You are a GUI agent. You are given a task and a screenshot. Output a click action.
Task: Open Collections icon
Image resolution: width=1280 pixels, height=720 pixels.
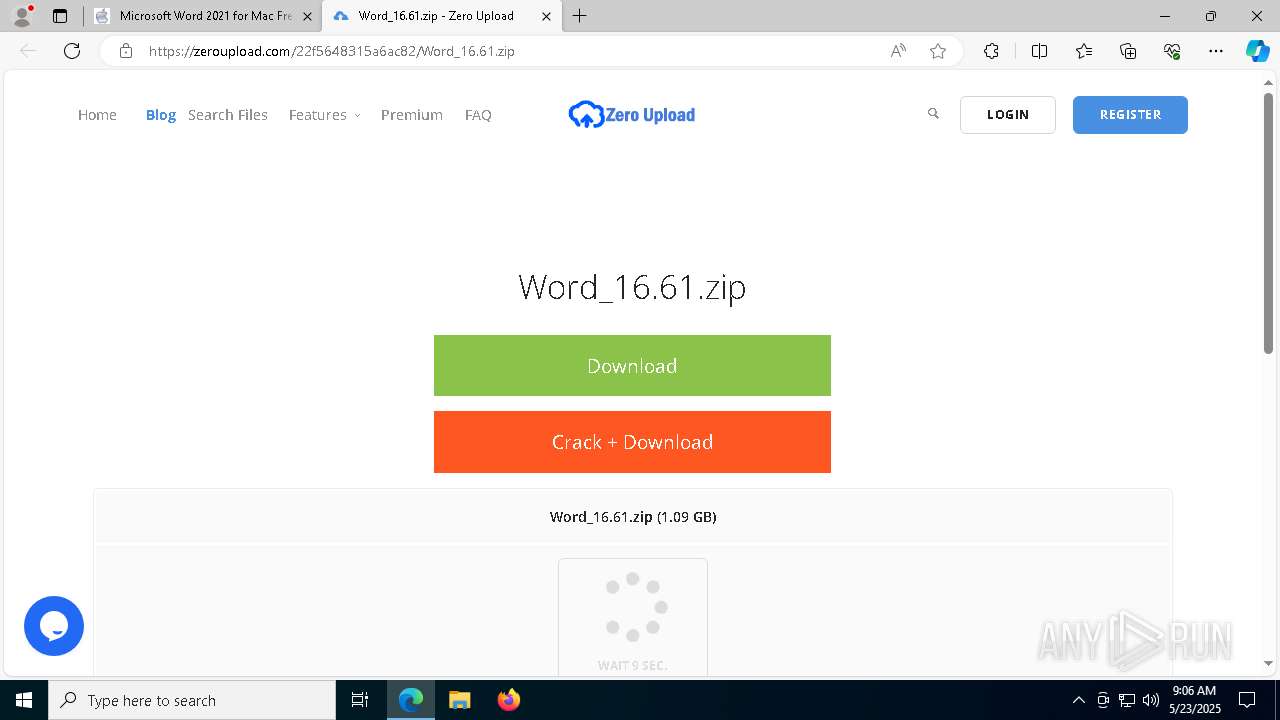pos(1128,51)
